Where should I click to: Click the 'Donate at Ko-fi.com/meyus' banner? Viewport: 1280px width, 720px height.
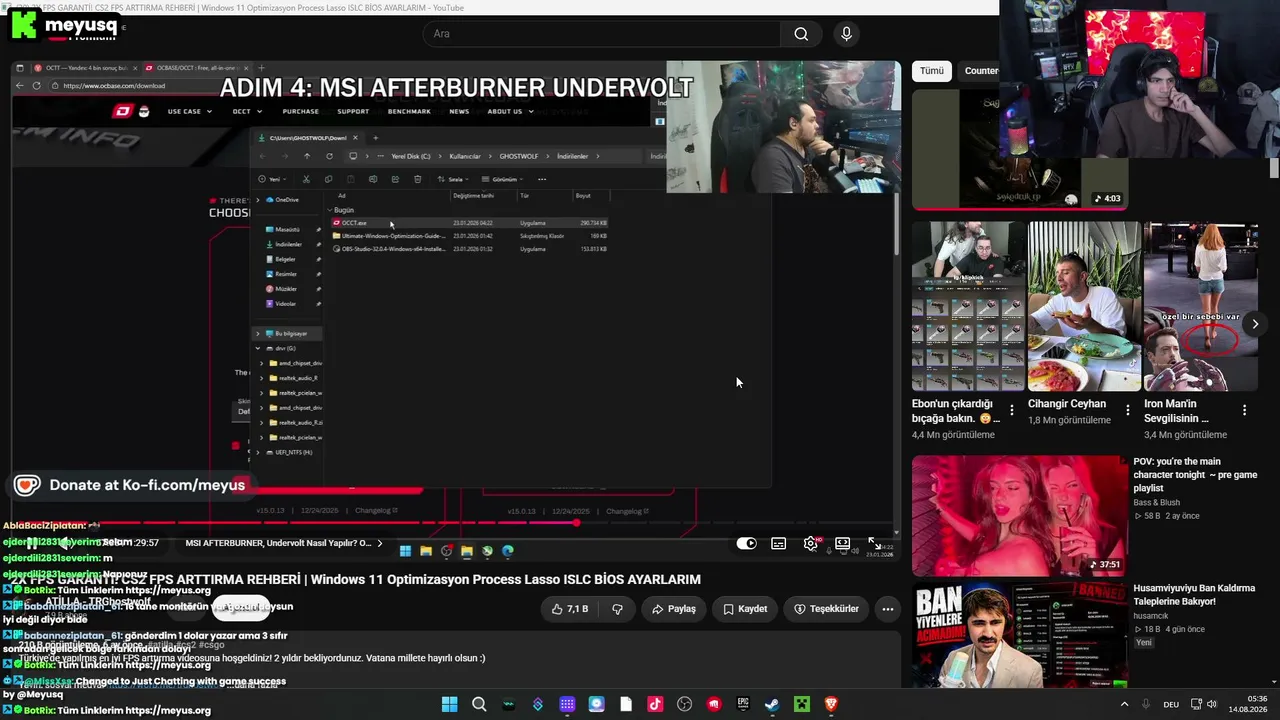click(130, 486)
